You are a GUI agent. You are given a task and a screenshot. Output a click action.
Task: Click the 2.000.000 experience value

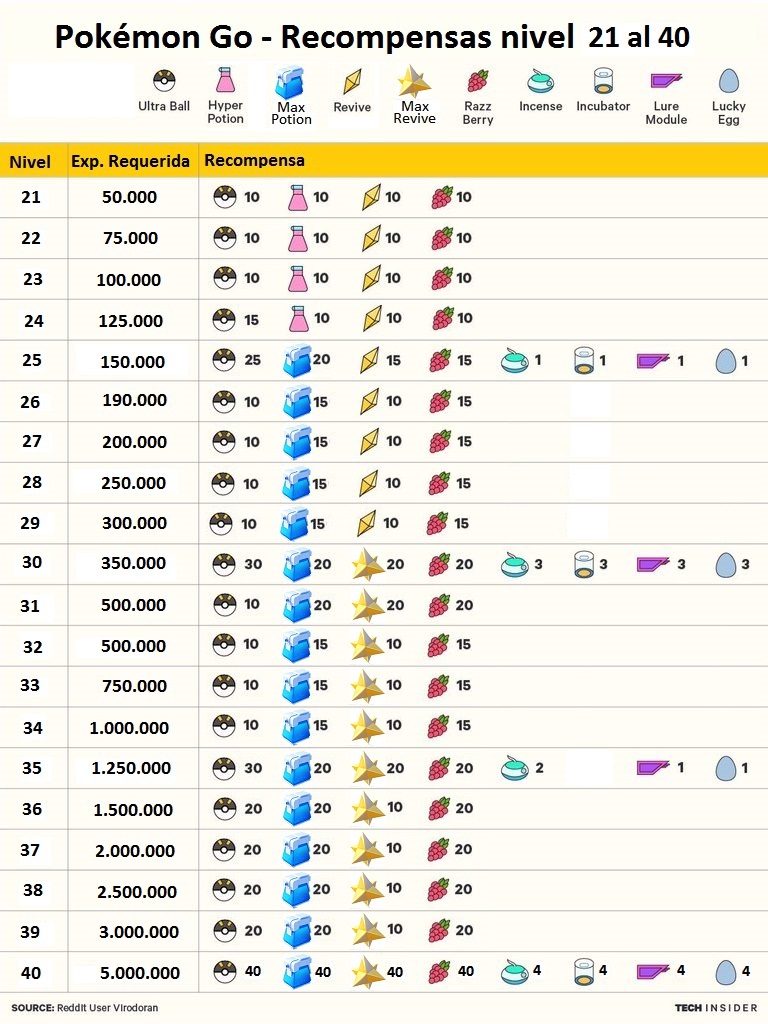(x=135, y=851)
